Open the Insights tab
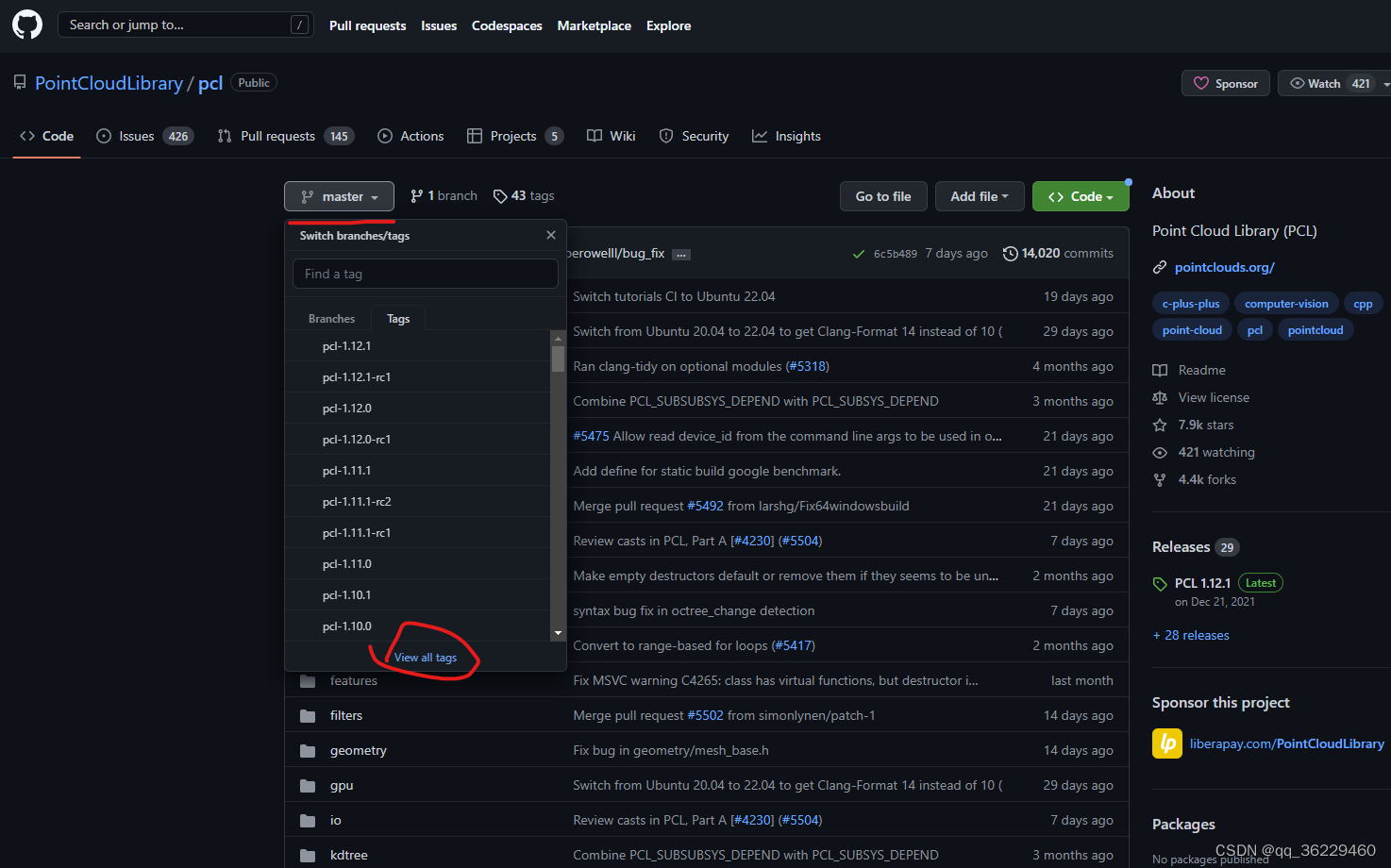 coord(786,136)
